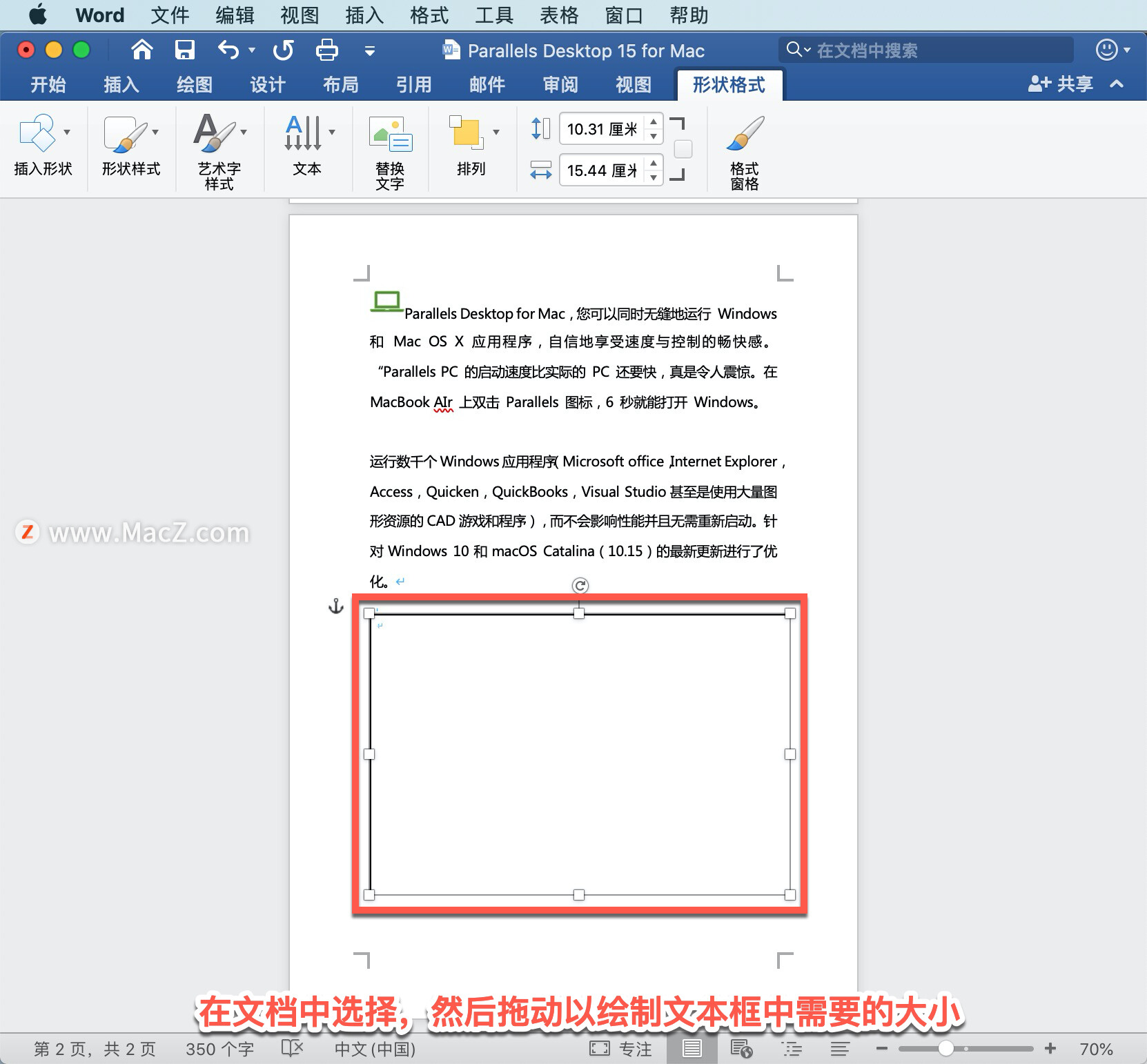Viewport: 1147px width, 1064px height.
Task: Expand the 文本 dropdown arrow
Action: pyautogui.click(x=332, y=132)
